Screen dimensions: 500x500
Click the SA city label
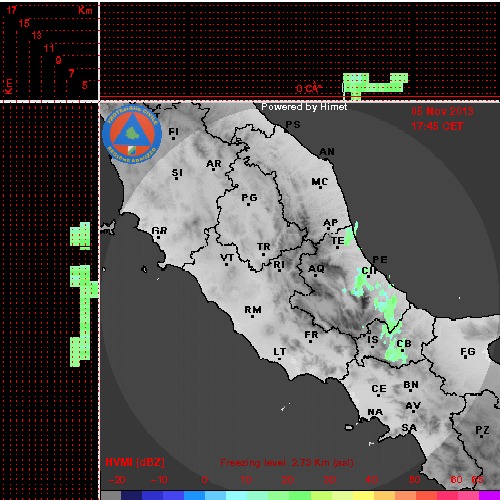[409, 427]
